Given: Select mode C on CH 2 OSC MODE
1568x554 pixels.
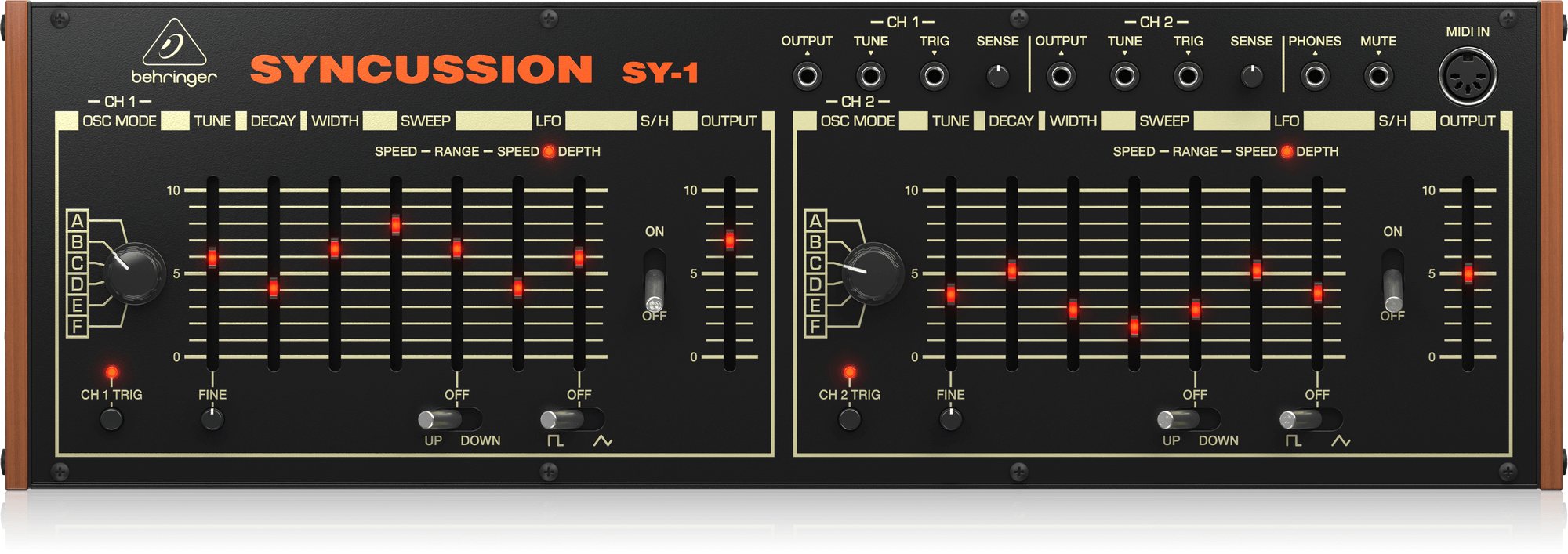Looking at the screenshot, I should 816,263.
